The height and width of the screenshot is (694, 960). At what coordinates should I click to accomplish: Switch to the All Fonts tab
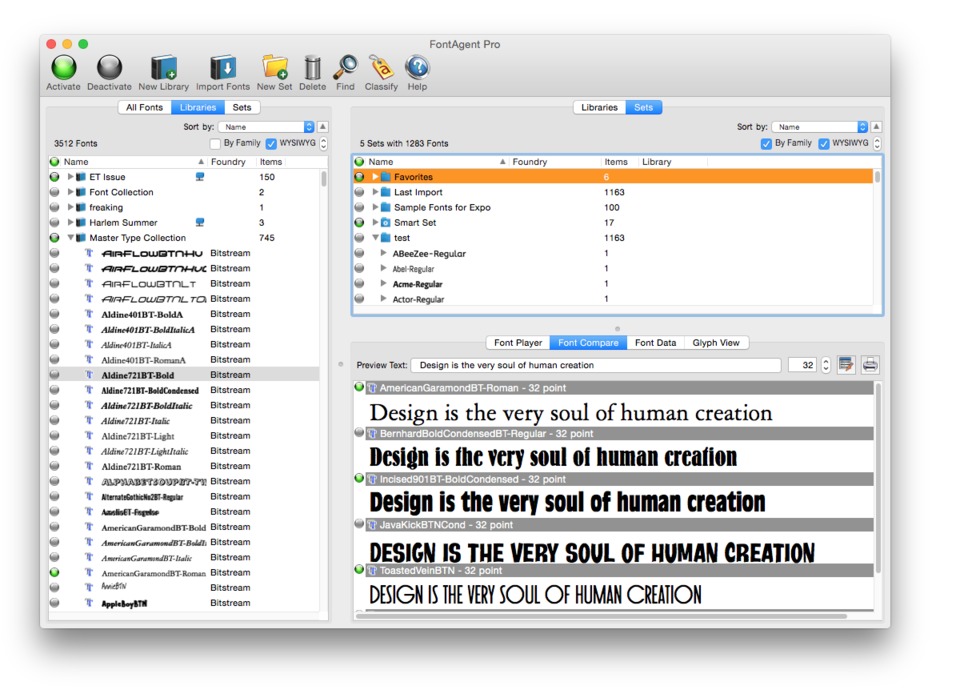click(144, 108)
